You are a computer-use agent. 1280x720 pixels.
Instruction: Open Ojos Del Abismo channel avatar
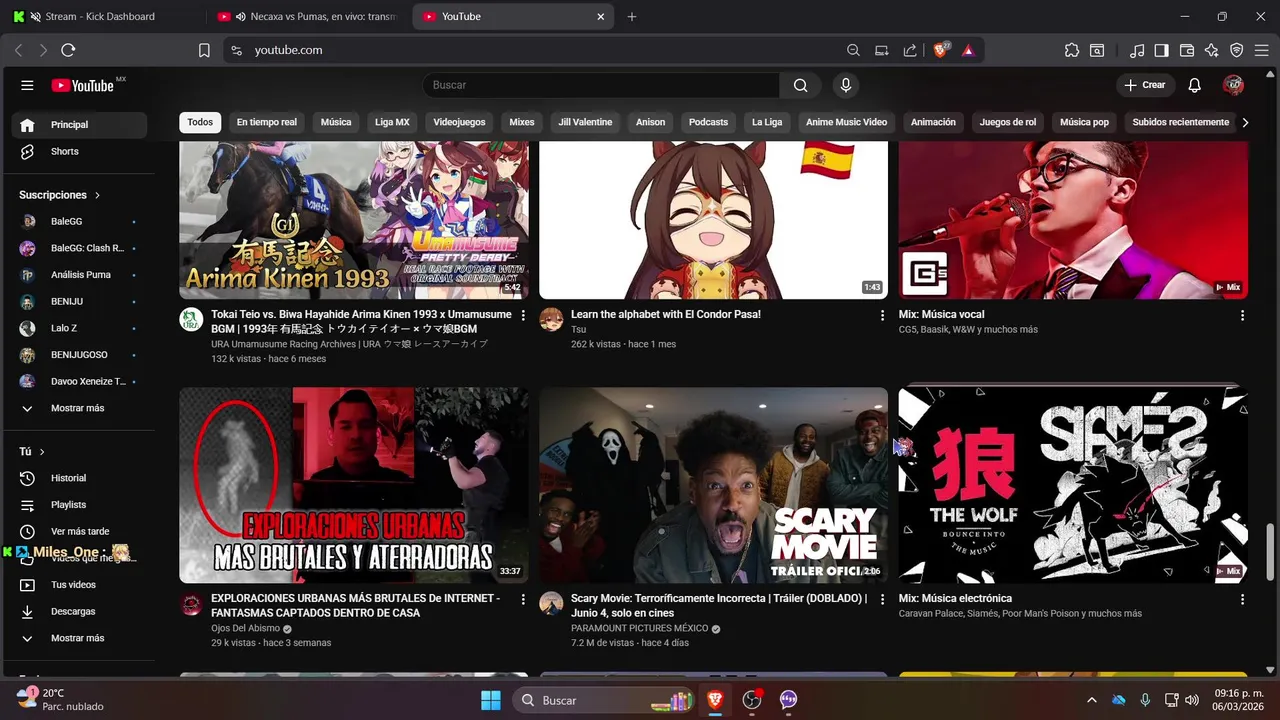[x=191, y=603]
